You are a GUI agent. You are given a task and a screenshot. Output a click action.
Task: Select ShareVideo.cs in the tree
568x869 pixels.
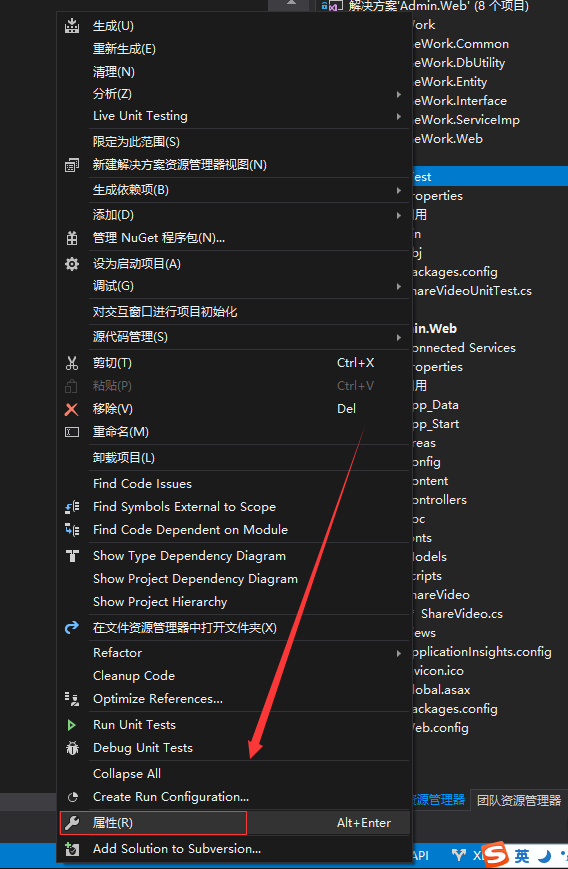(x=462, y=614)
